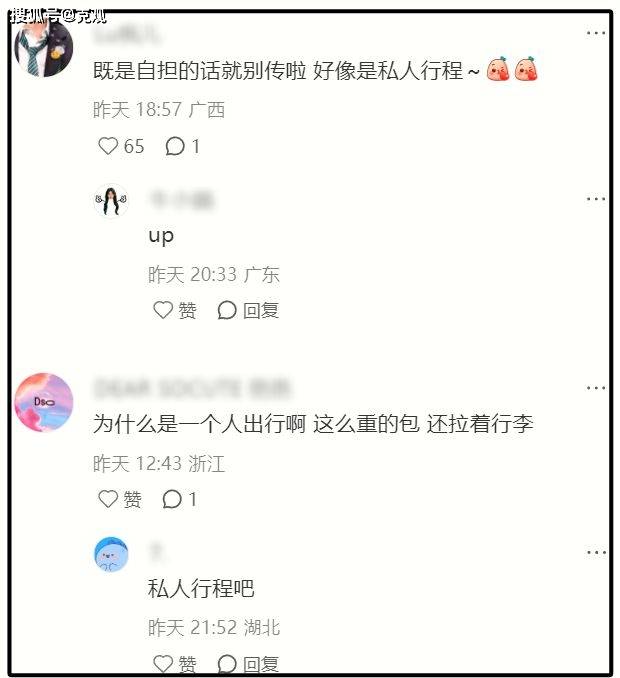Like the Zhejiang comment about traveling alone
Viewport: 620px width, 678px height.
(x=120, y=499)
